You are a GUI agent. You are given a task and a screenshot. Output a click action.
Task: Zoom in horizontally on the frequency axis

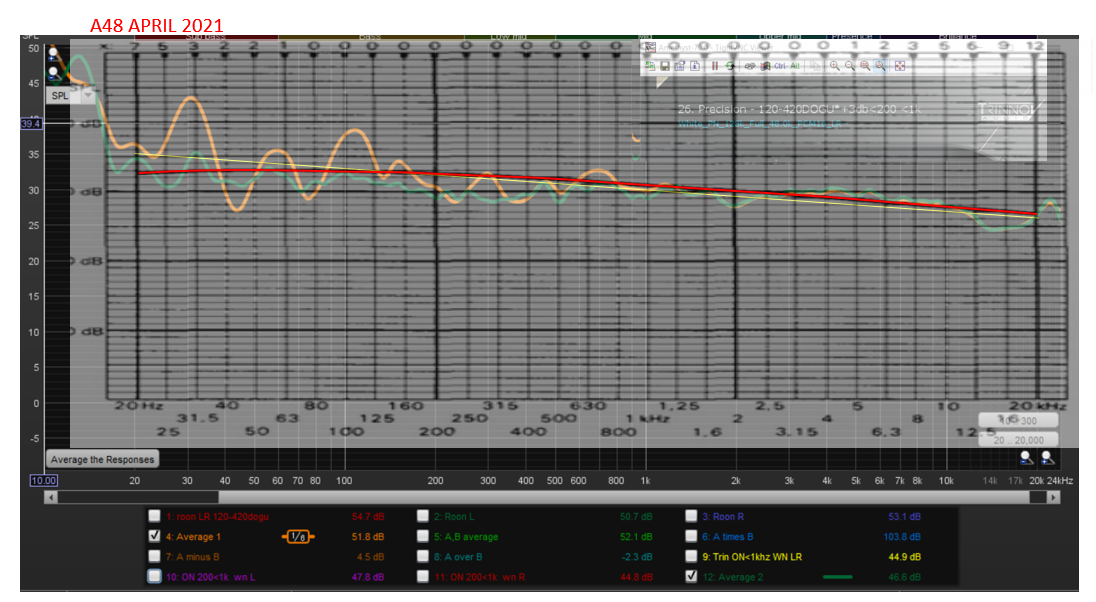1047,457
